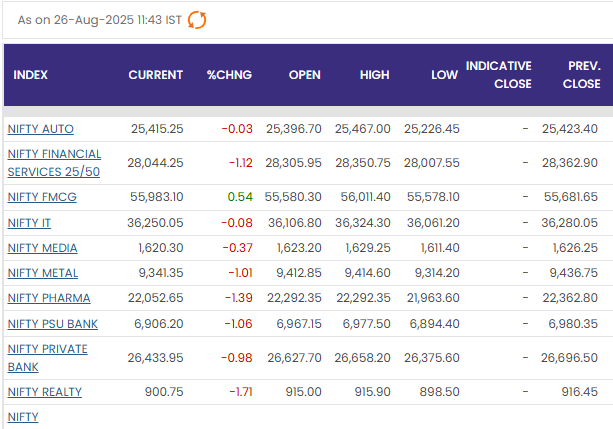This screenshot has width=613, height=429.
Task: Open the NIFTY PRIVATE BANK link
Action: point(48,358)
